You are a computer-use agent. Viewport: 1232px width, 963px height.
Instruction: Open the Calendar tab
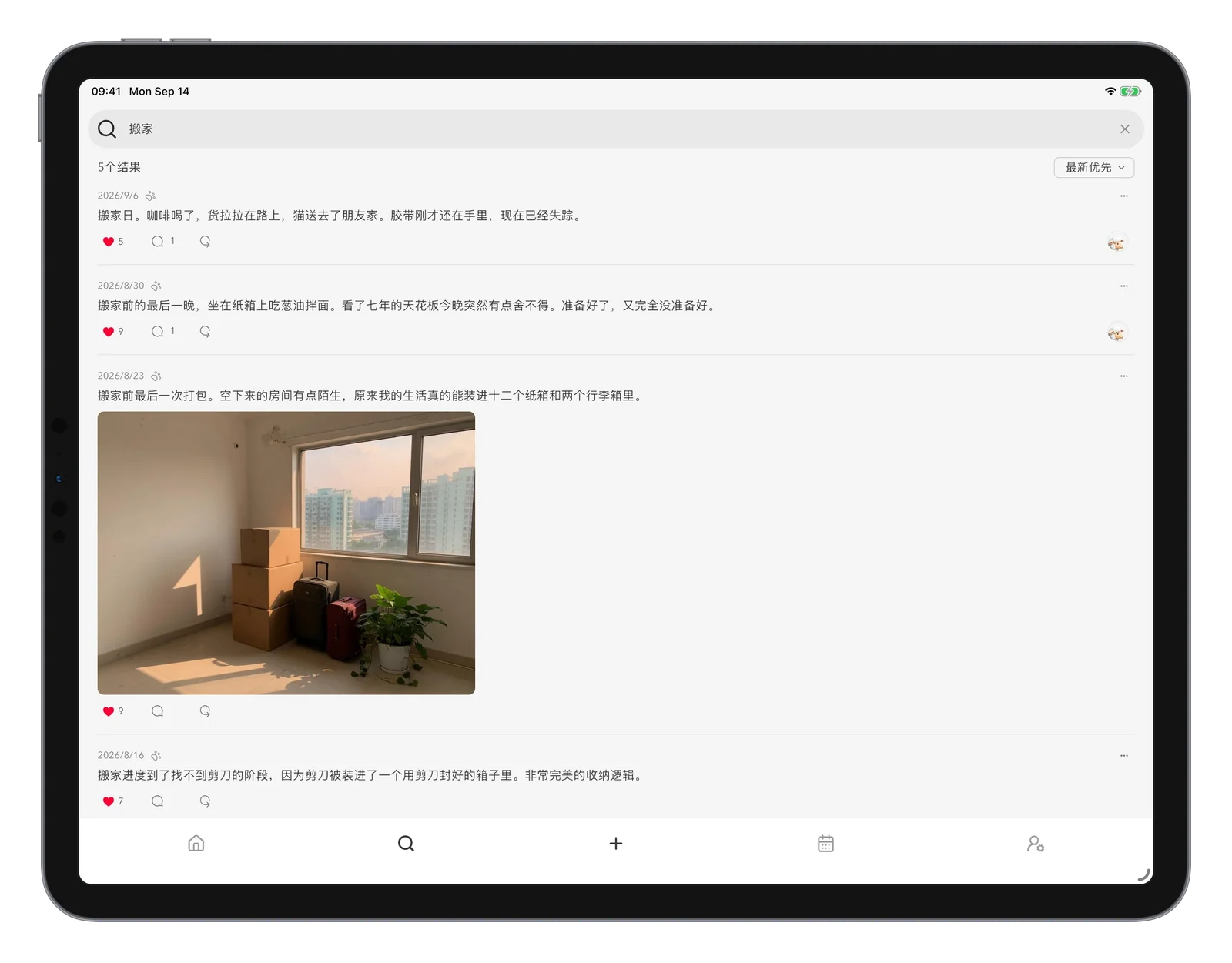[825, 844]
